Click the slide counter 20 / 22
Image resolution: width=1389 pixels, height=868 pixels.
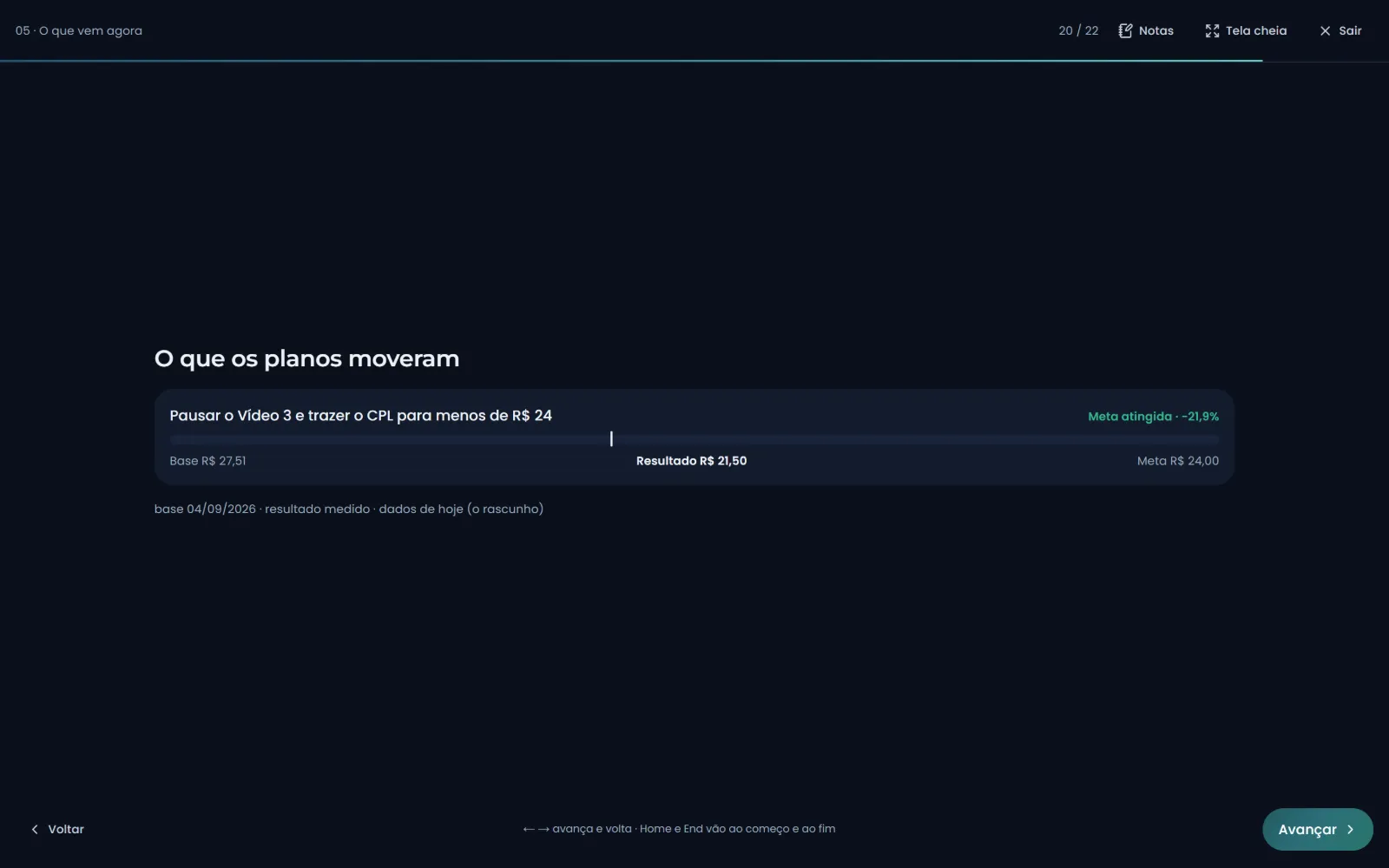click(1078, 30)
